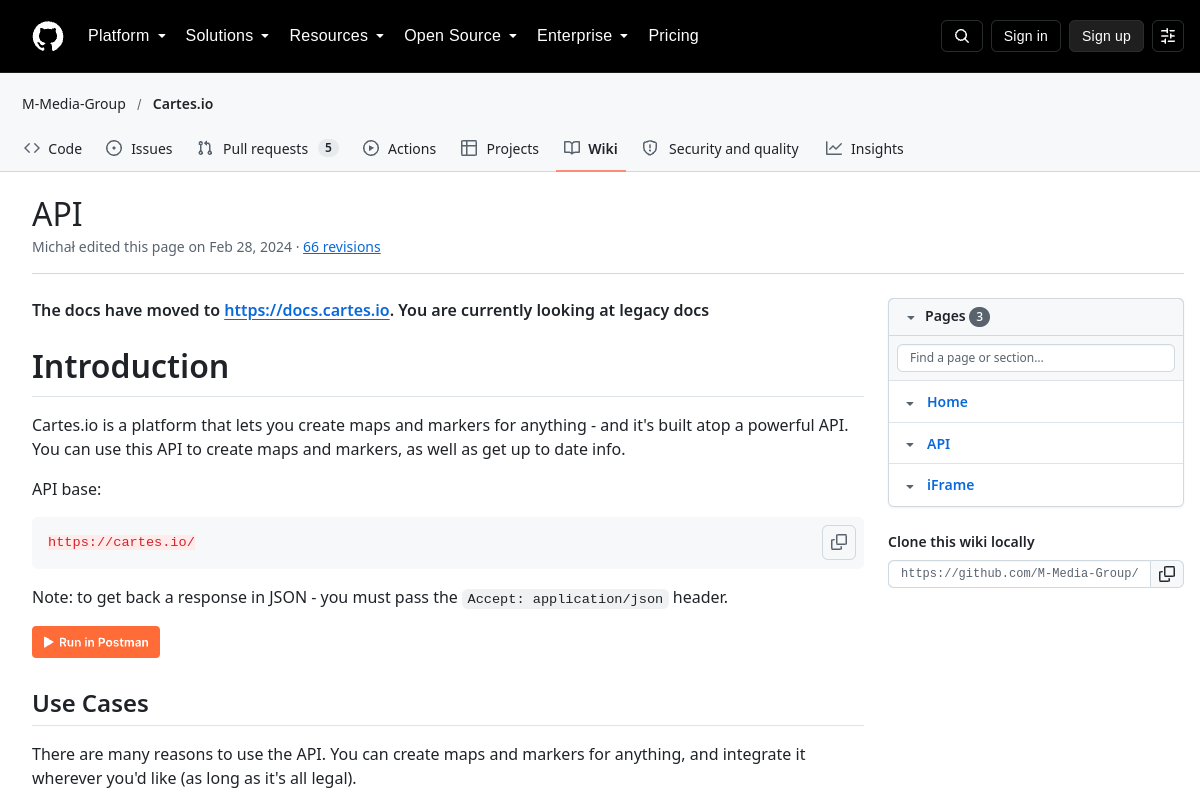Open the Home wiki page link
The width and height of the screenshot is (1200, 800).
947,402
